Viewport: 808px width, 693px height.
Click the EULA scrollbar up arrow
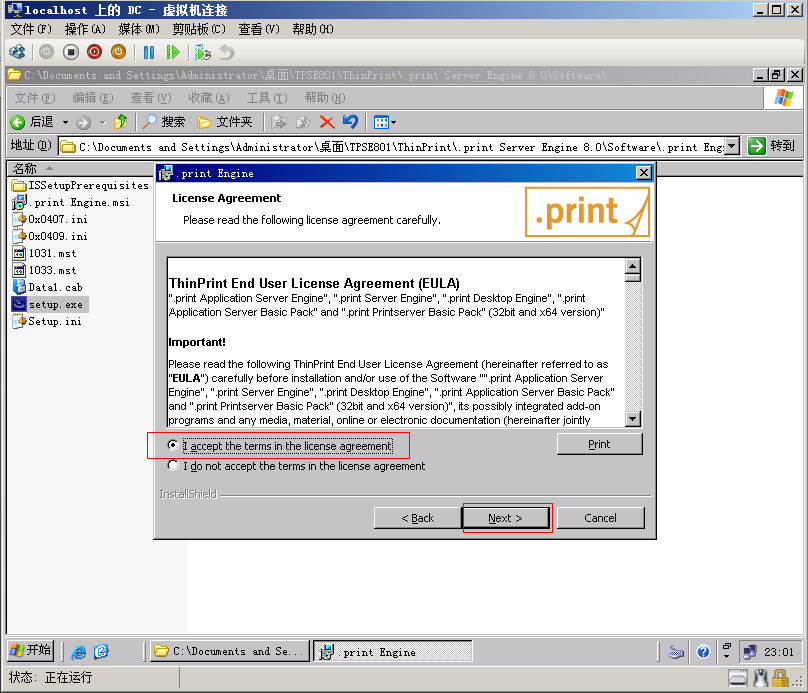tap(633, 265)
